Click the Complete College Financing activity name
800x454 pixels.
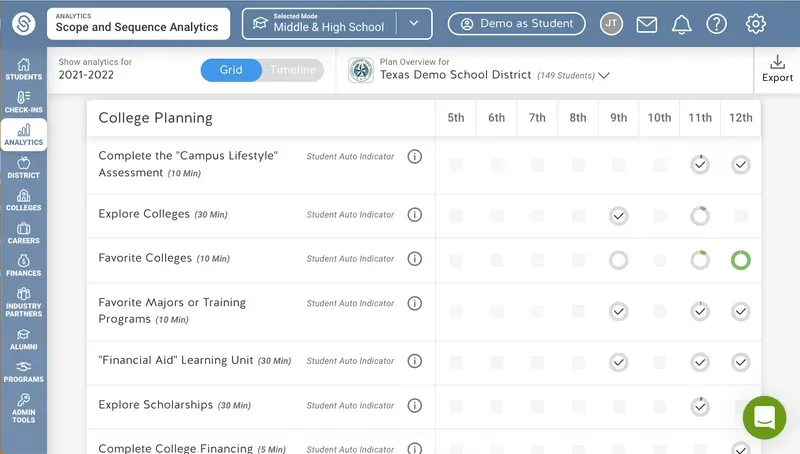[x=176, y=448]
